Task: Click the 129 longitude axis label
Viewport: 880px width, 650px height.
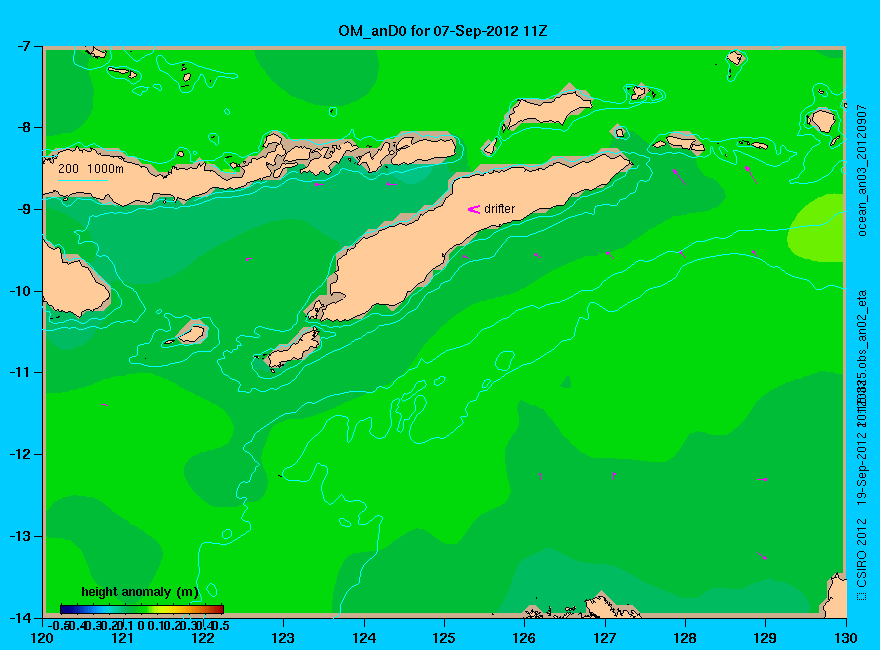Action: pyautogui.click(x=765, y=638)
